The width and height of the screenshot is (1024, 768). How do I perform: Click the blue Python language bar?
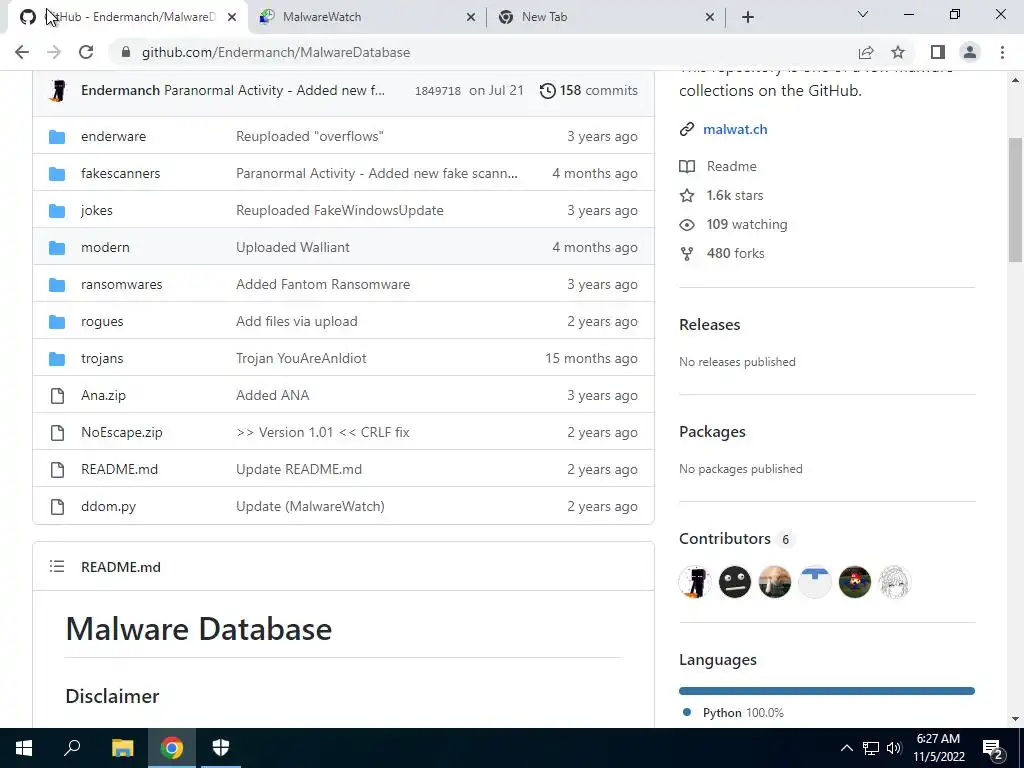click(827, 691)
